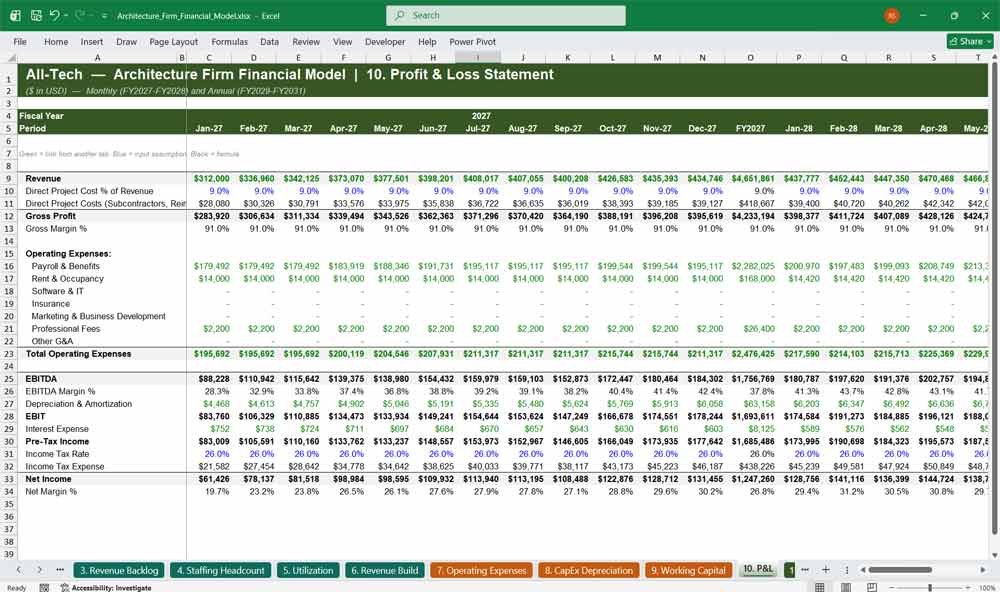Switch to 5. Utilization sheet tab
1000x592 pixels.
[x=308, y=570]
